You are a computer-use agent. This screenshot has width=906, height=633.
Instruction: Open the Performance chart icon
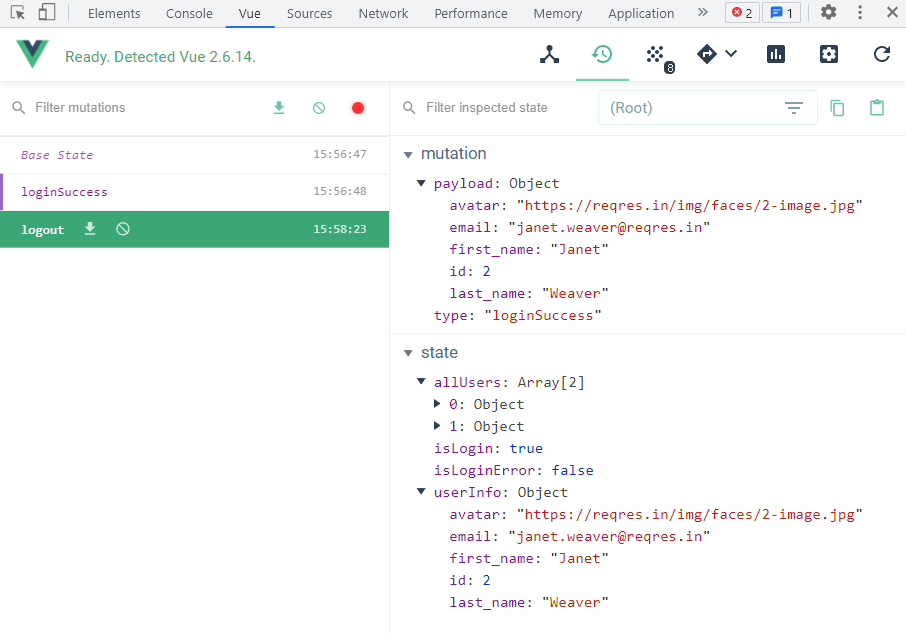[x=775, y=54]
